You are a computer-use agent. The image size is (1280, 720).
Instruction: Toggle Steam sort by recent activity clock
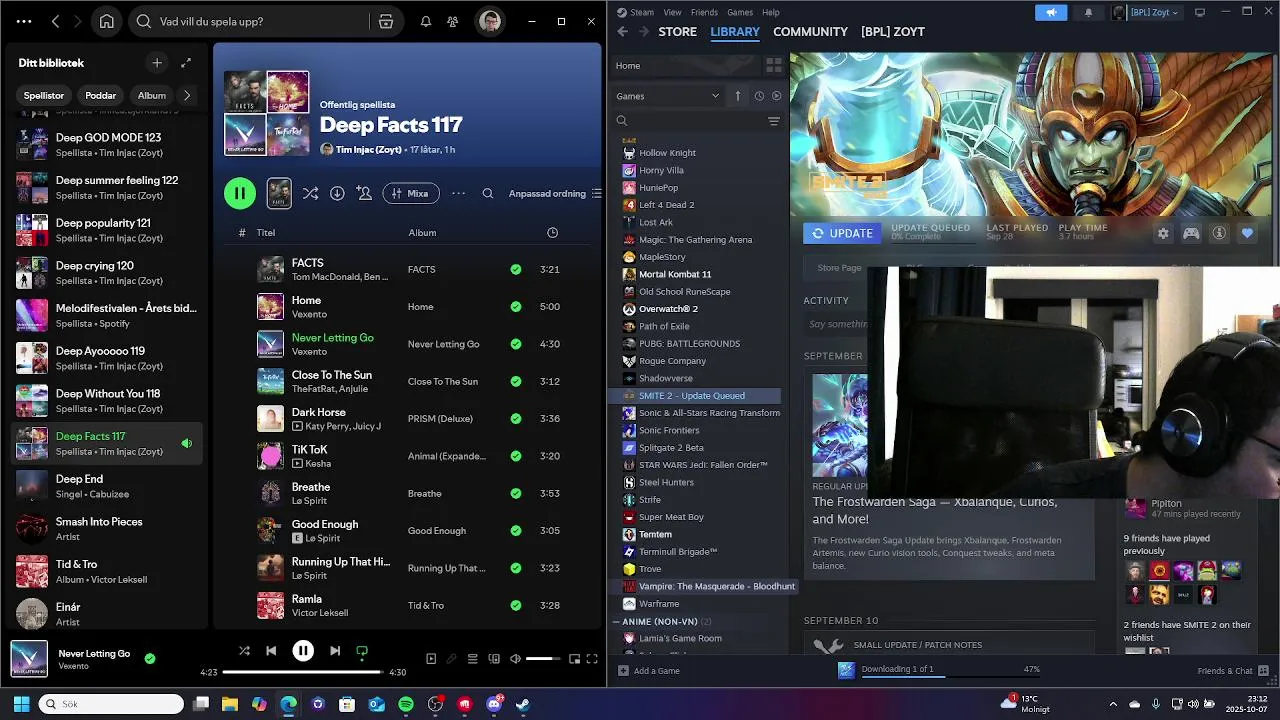pos(759,96)
